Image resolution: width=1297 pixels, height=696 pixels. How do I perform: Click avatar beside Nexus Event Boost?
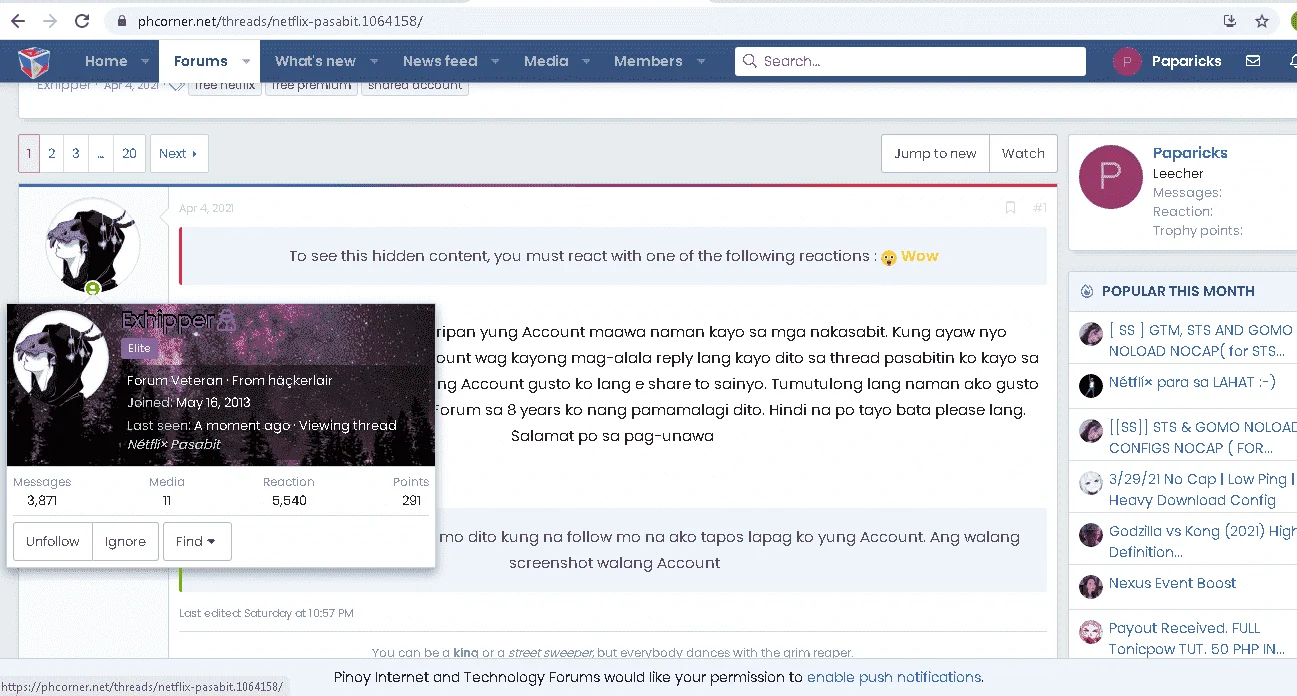(x=1090, y=587)
